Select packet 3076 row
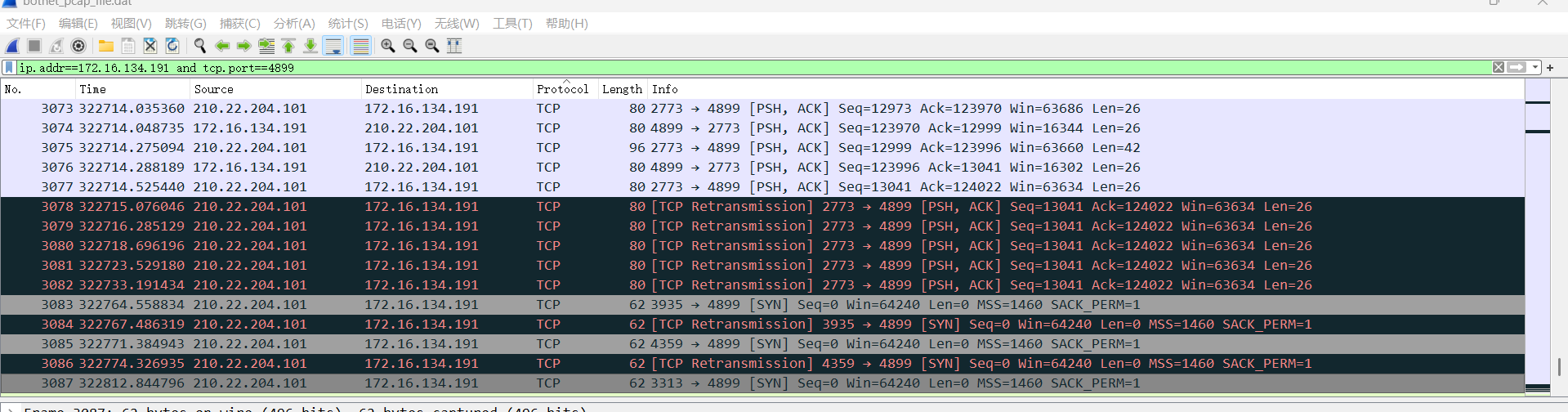 click(762, 168)
